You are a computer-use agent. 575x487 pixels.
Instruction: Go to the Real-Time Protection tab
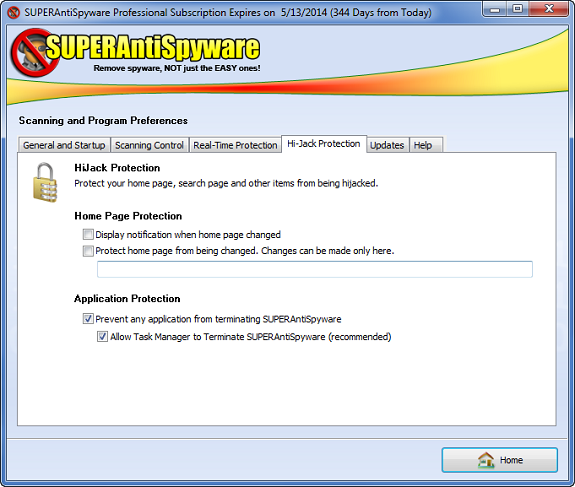pos(235,145)
